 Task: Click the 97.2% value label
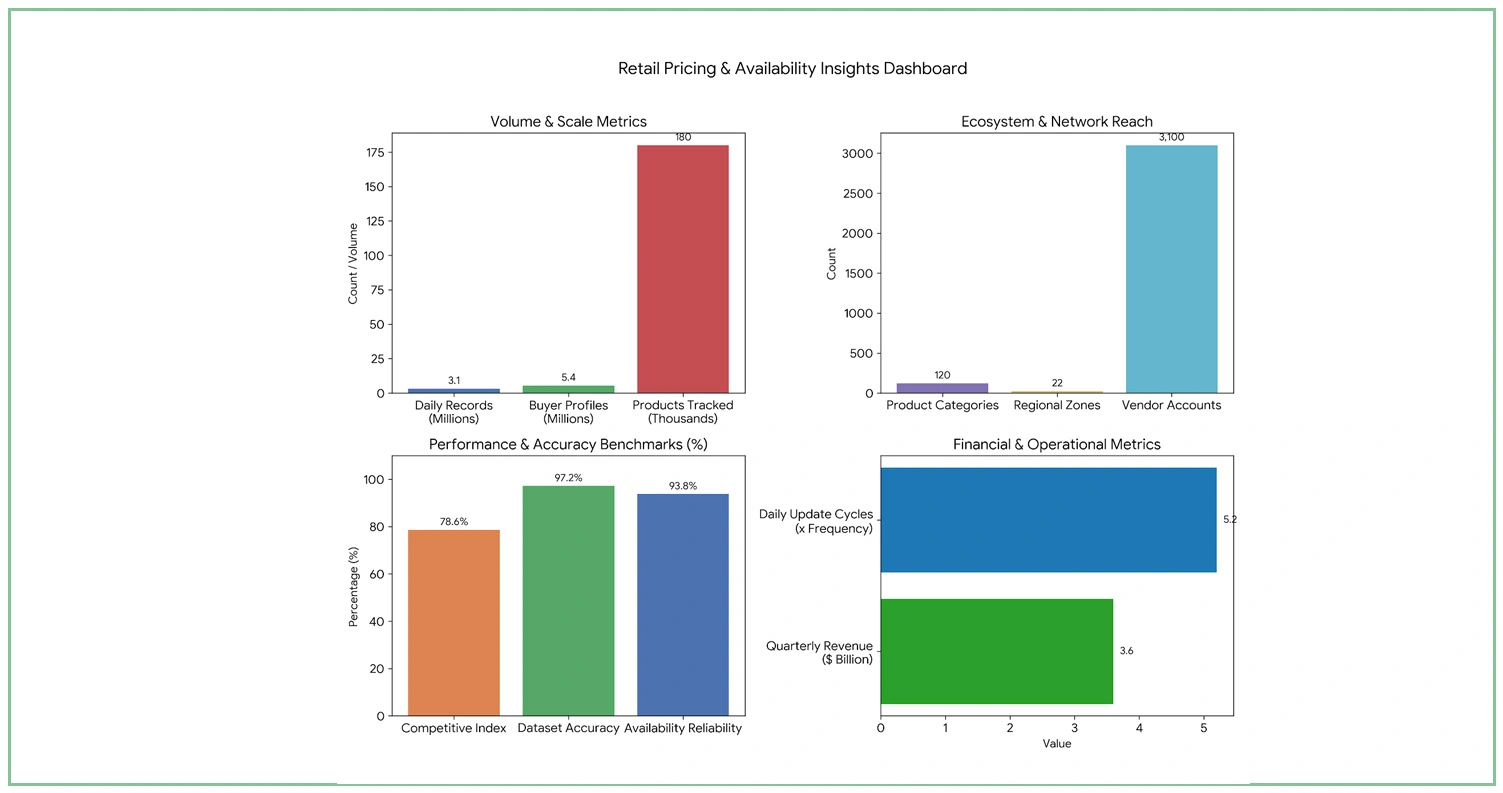pyautogui.click(x=568, y=478)
